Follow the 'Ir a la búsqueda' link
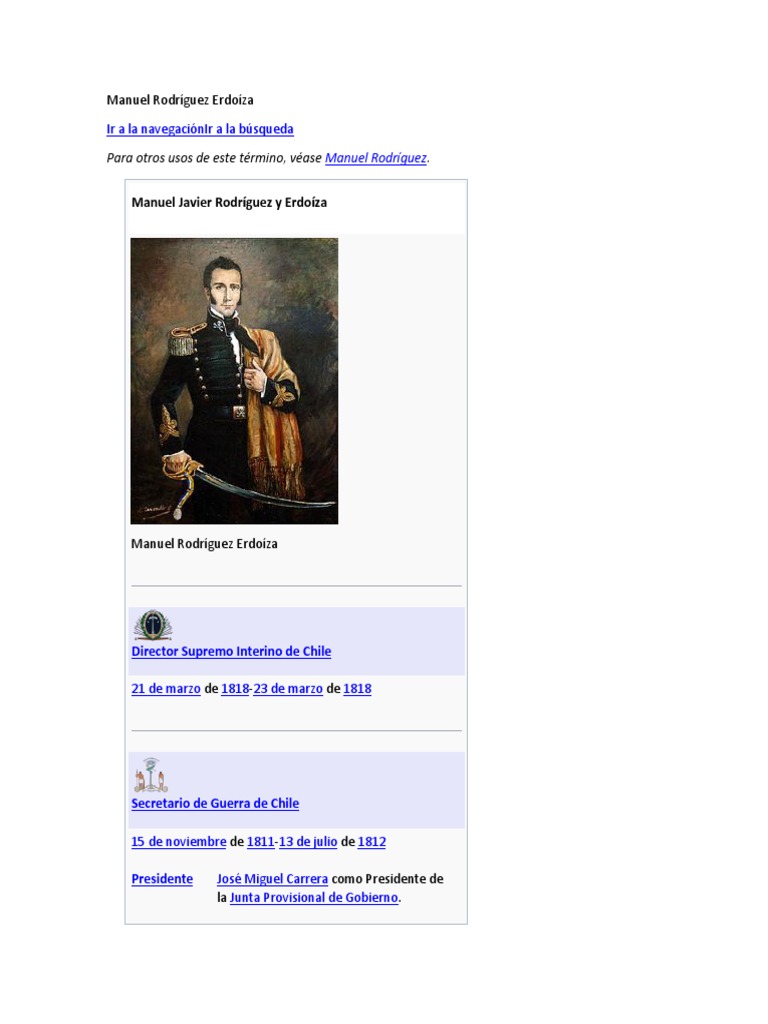The height and width of the screenshot is (1024, 768). pyautogui.click(x=249, y=129)
